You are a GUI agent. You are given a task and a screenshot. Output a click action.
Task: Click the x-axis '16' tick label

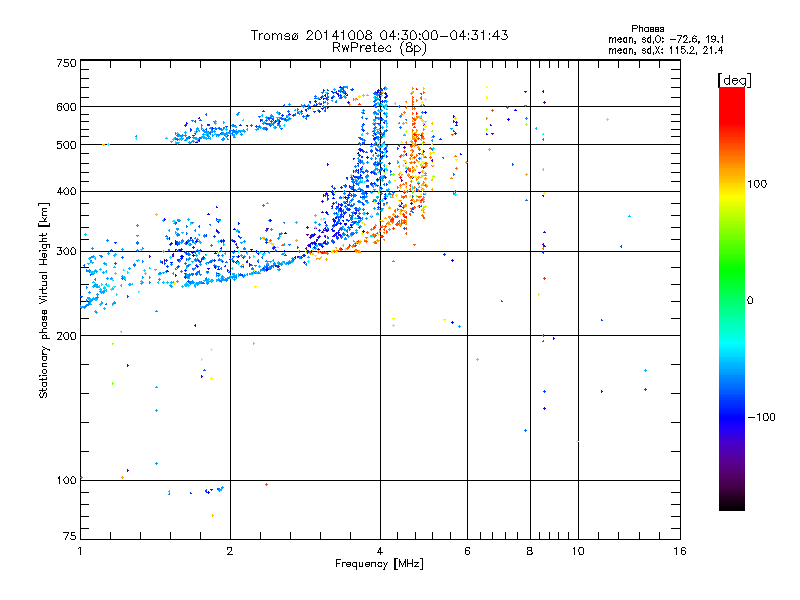tap(680, 551)
